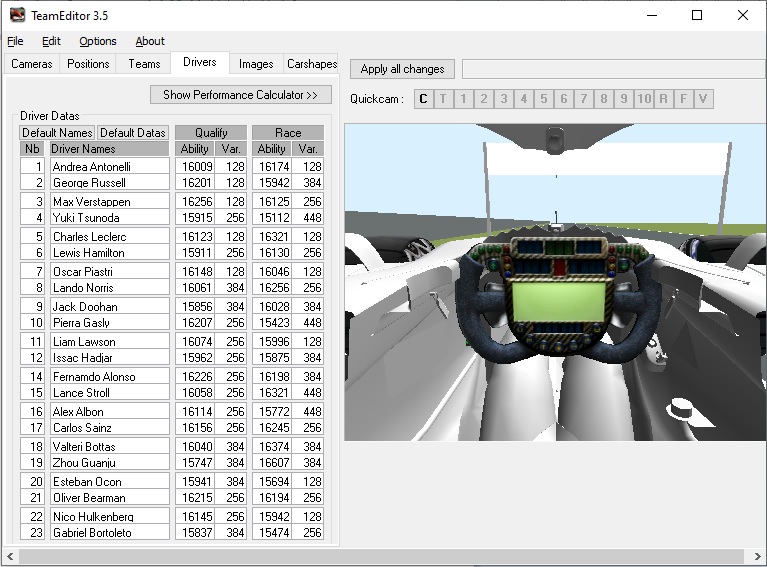Click the Qualify column group header
This screenshot has width=767, height=567.
(x=211, y=133)
